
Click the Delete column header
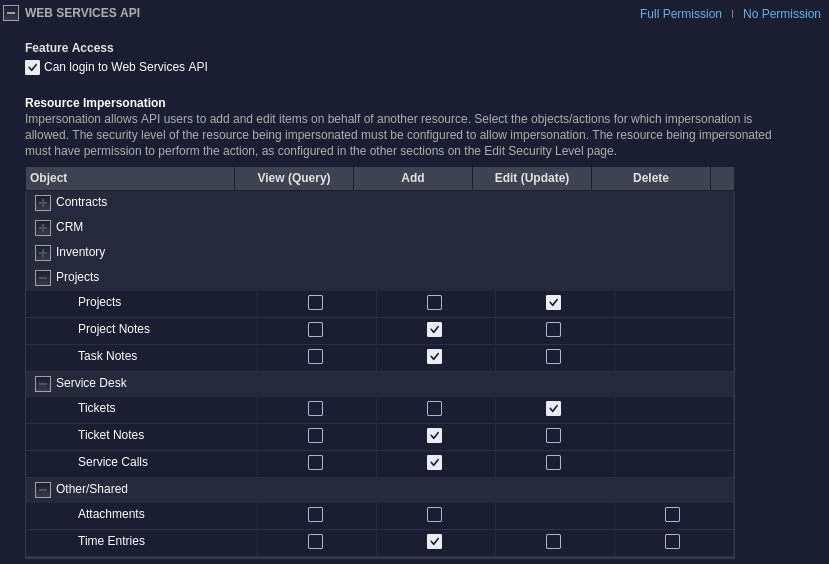coord(651,178)
